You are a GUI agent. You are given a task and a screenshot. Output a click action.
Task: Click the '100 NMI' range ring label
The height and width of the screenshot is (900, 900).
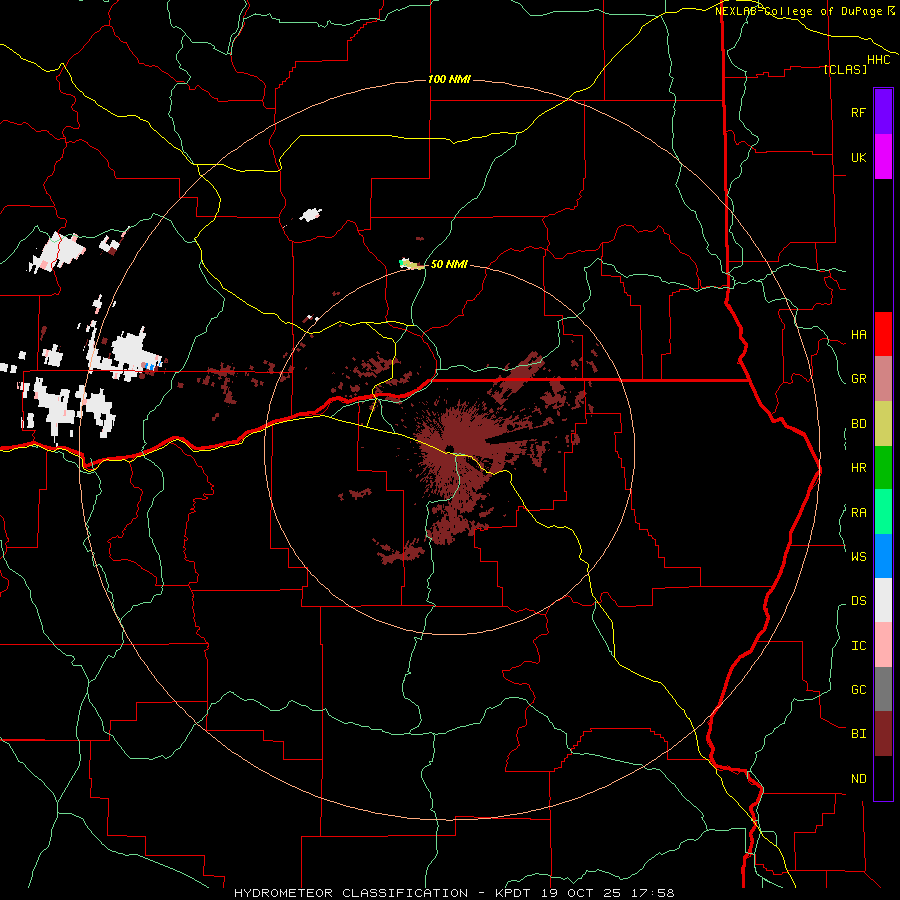coord(449,79)
